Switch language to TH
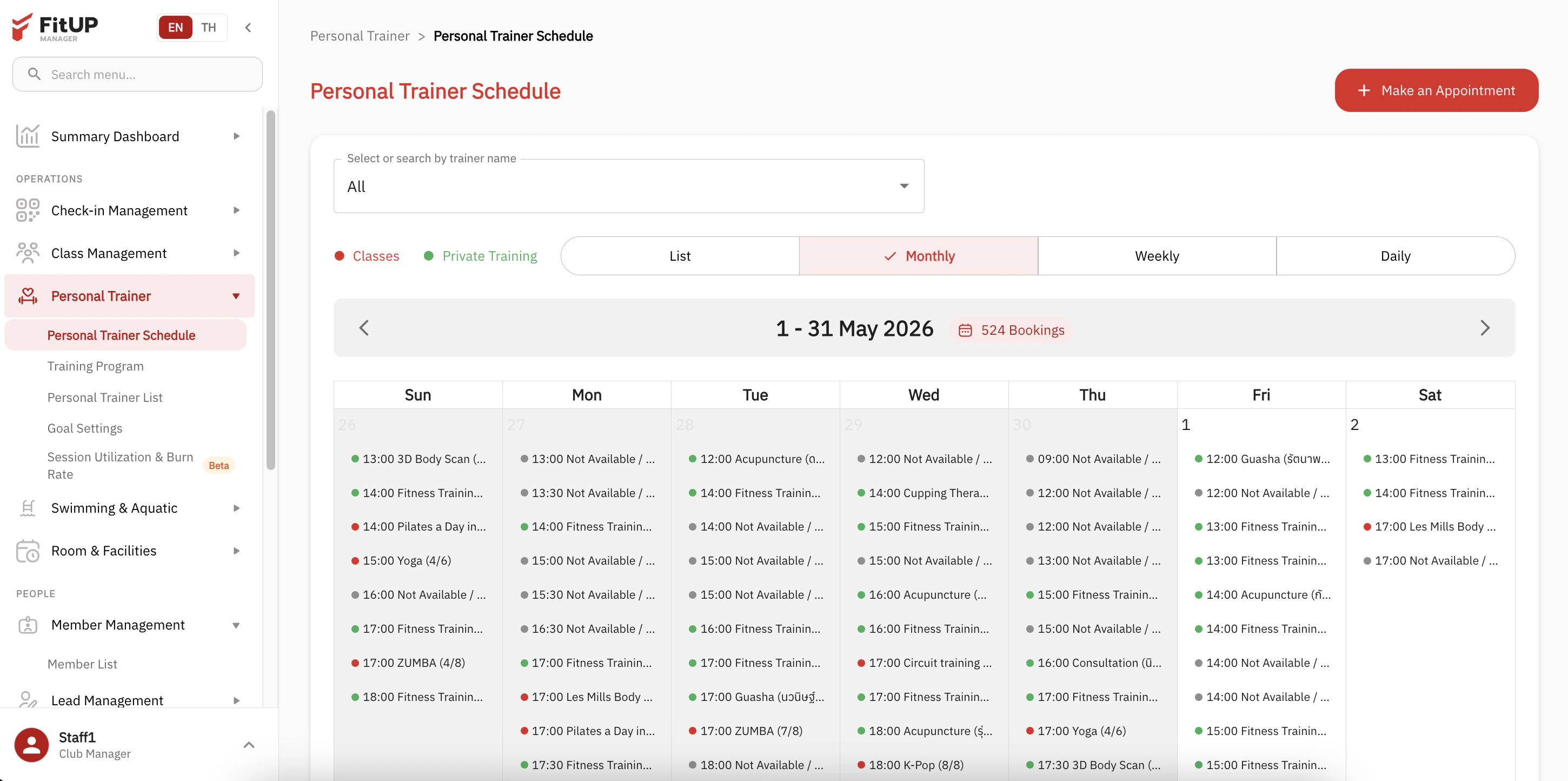1568x781 pixels. (209, 28)
